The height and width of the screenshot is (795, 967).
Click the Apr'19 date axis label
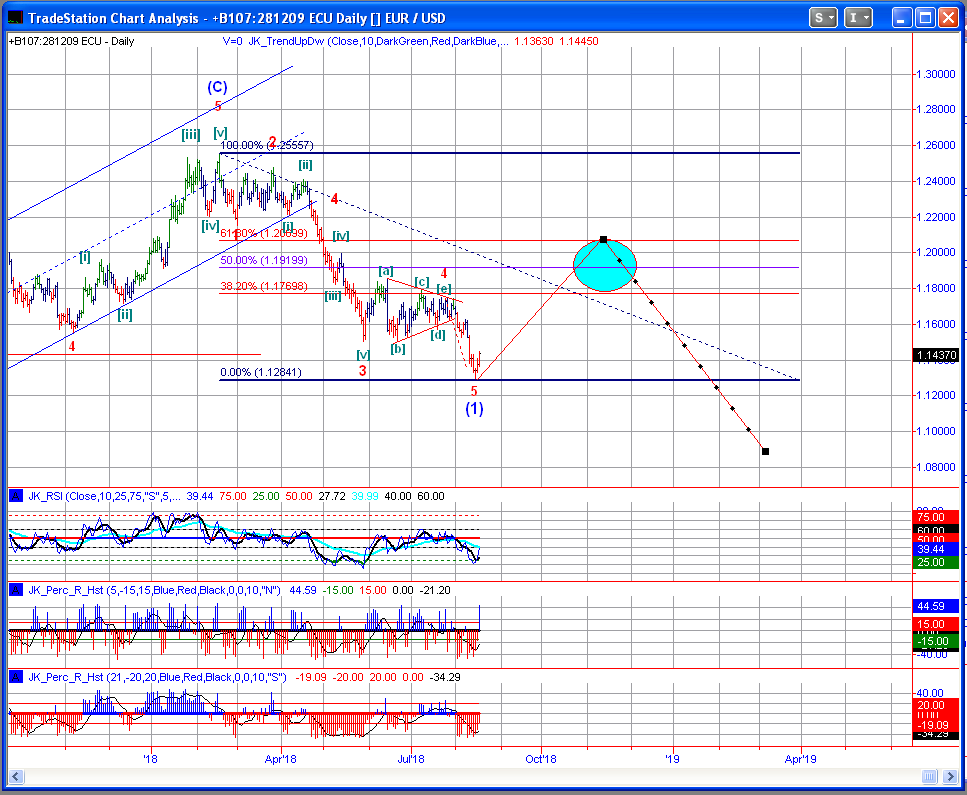tap(800, 759)
